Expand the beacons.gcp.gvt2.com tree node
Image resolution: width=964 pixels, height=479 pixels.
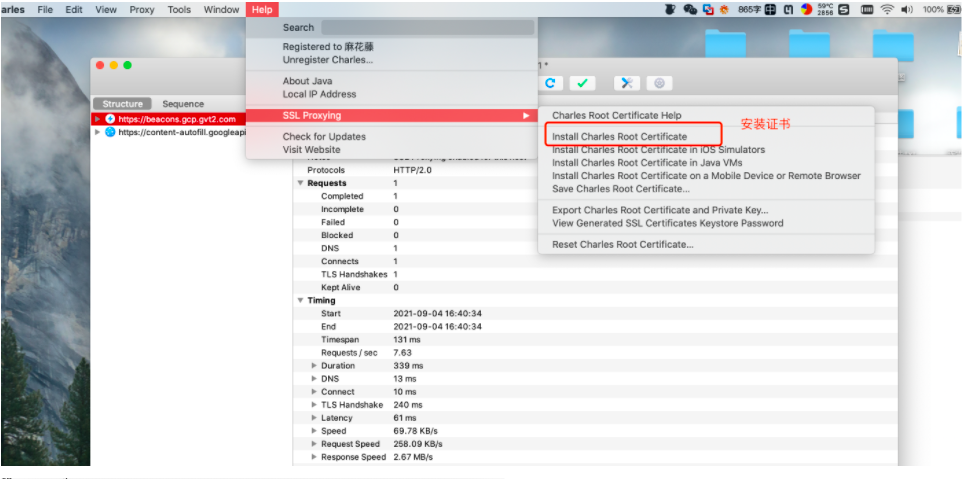tap(97, 119)
